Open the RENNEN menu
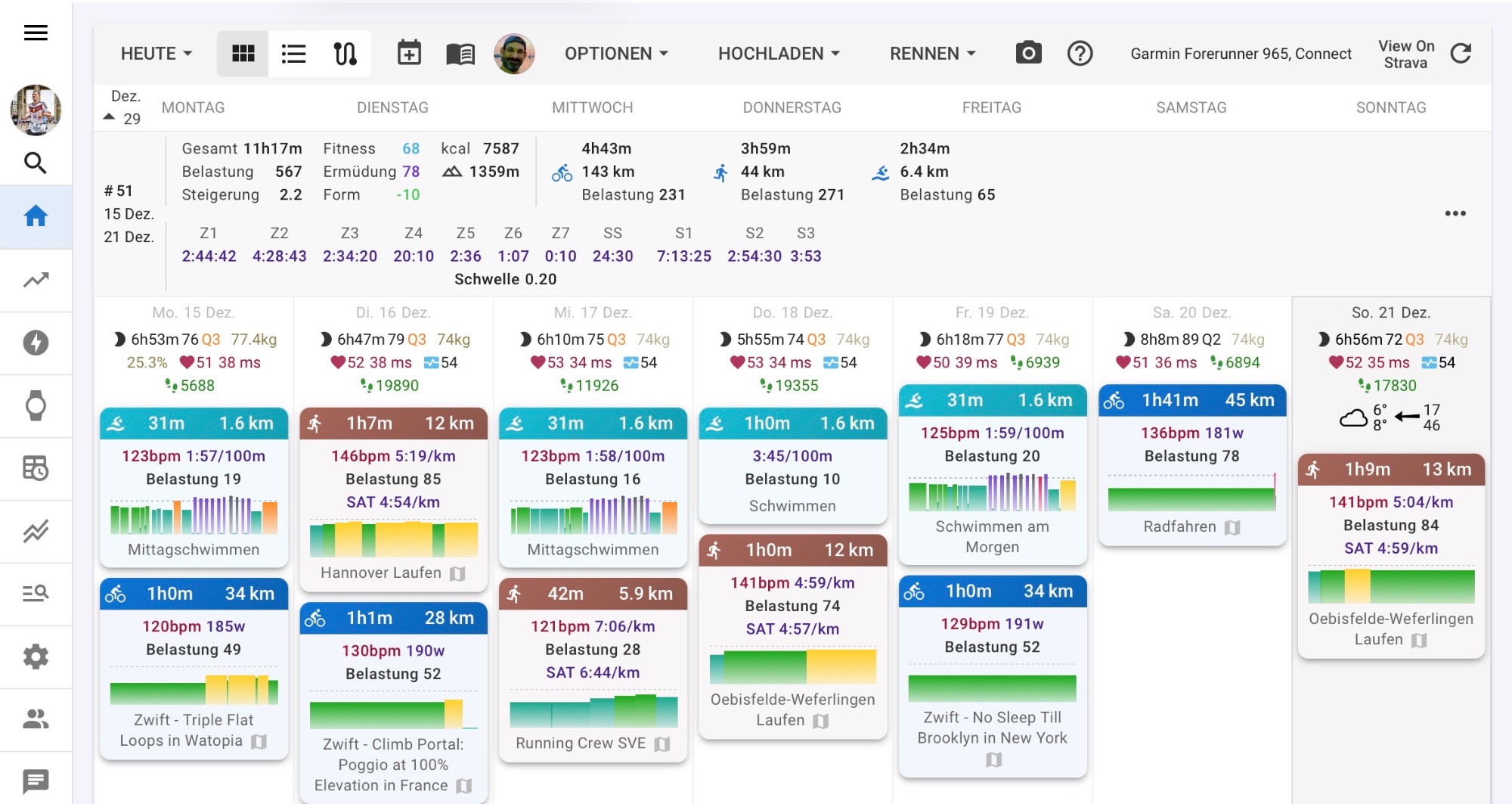1512x804 pixels. click(x=932, y=53)
